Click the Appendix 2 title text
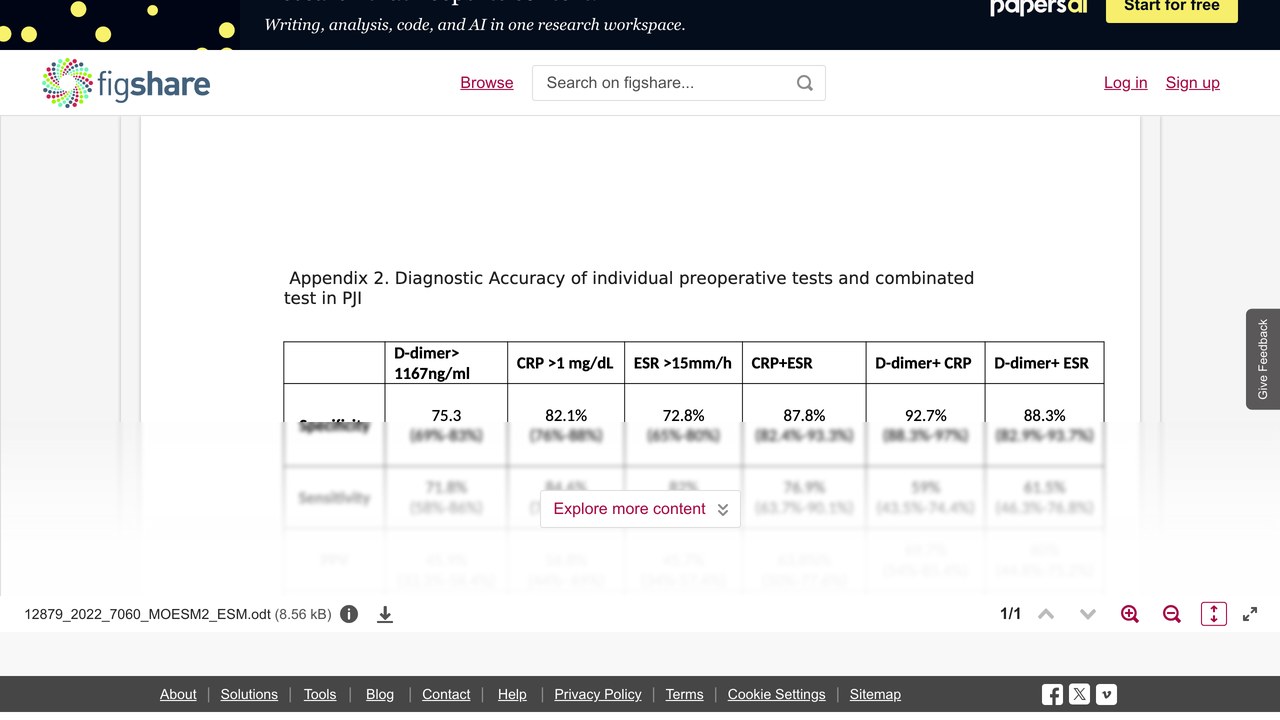 coord(629,288)
